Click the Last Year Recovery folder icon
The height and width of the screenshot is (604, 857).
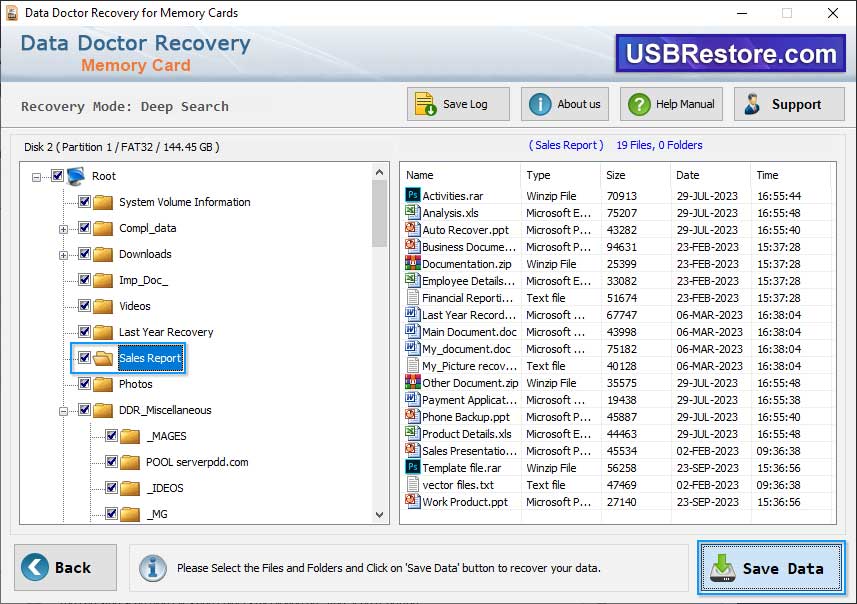tap(103, 332)
